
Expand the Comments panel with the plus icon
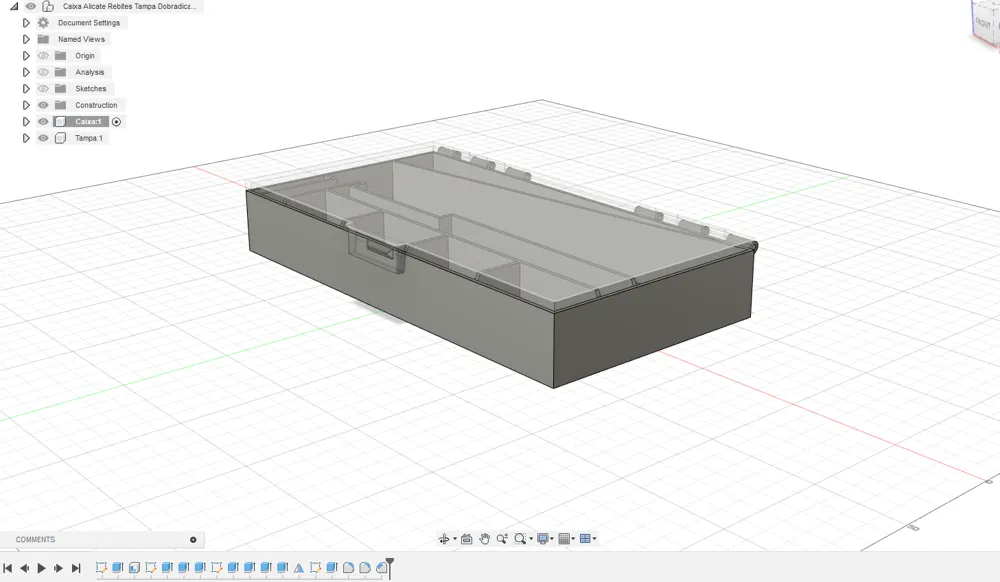pyautogui.click(x=193, y=540)
